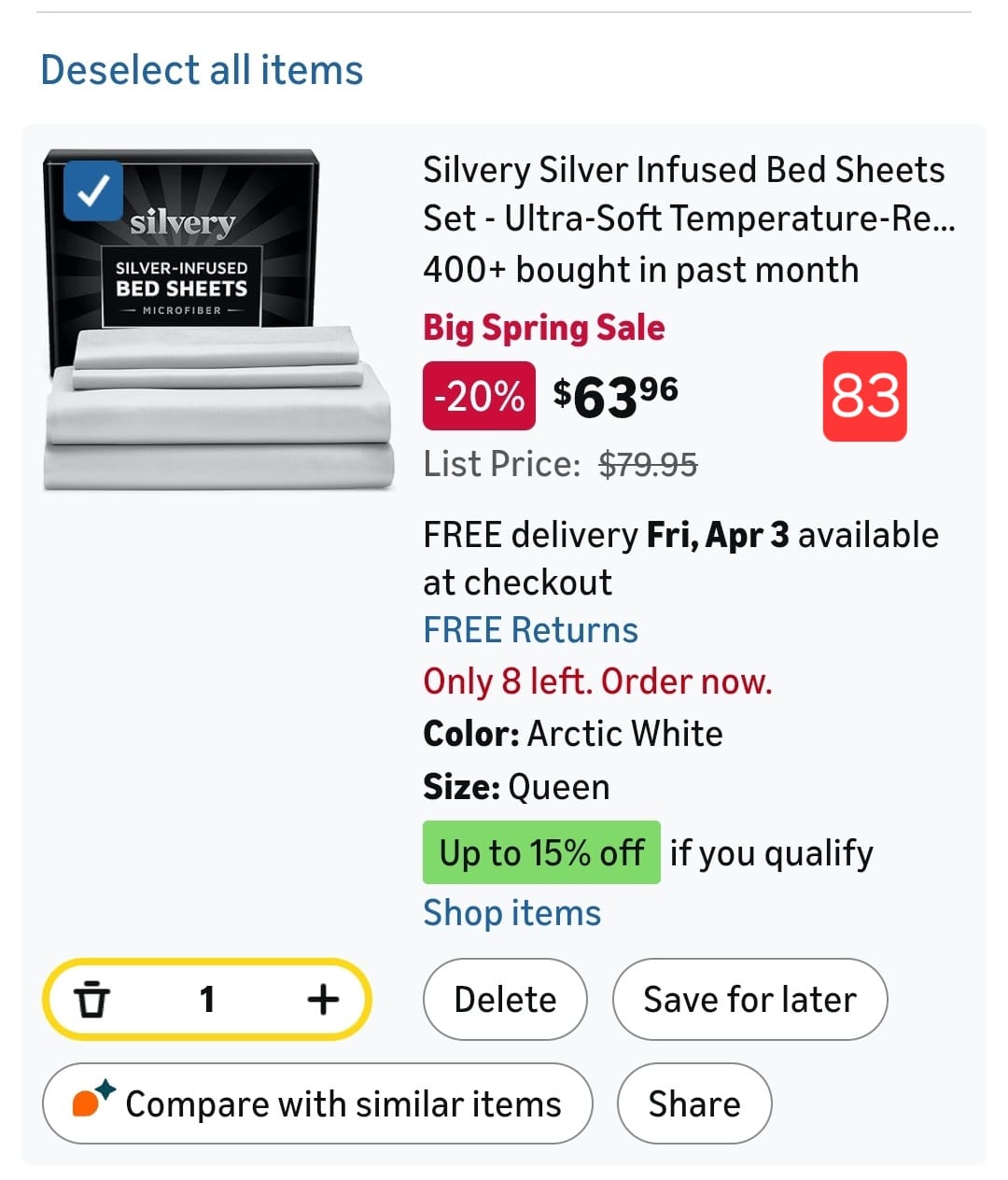
Task: Click the Shop items link
Action: point(511,913)
